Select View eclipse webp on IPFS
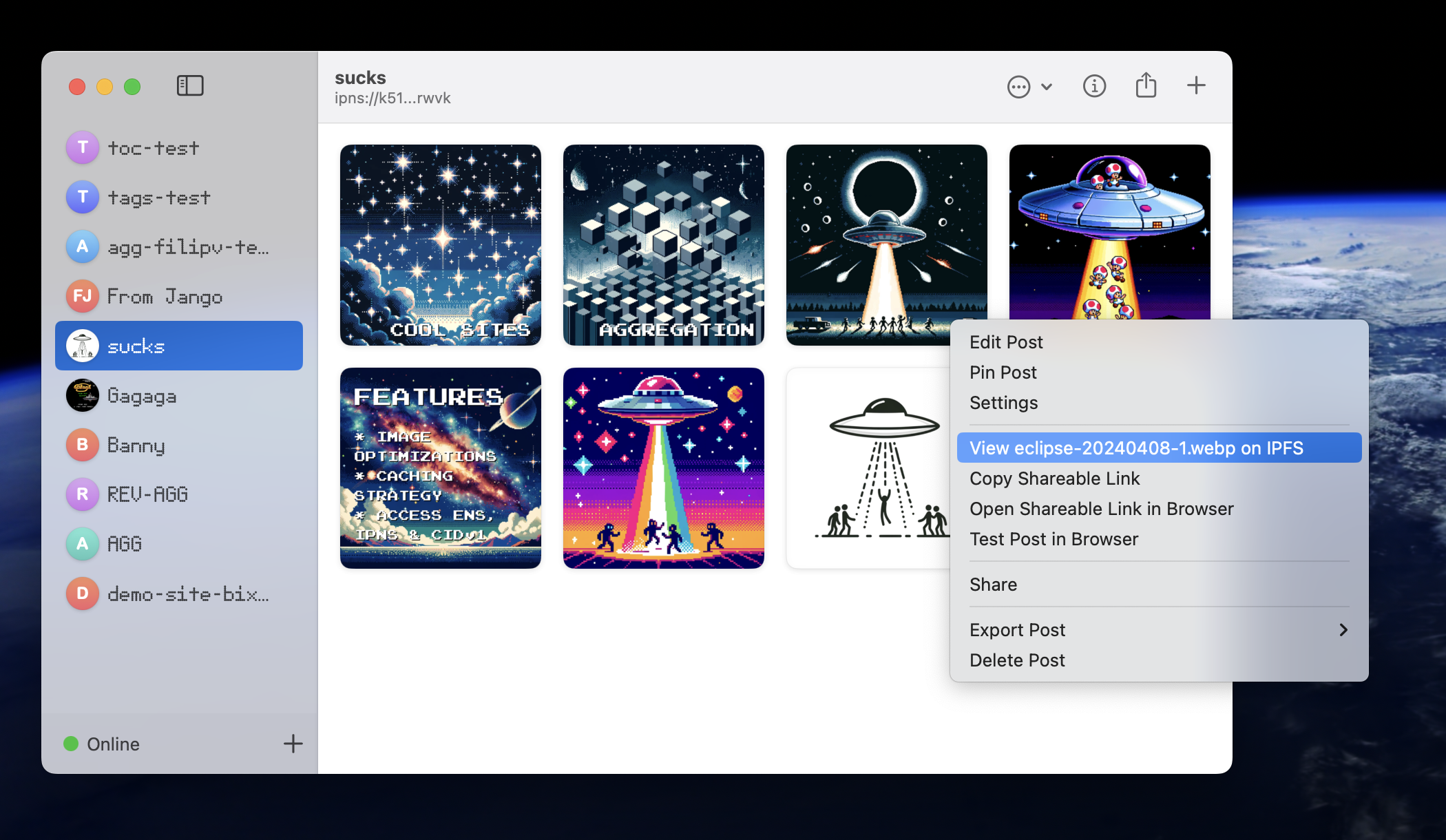Image resolution: width=1446 pixels, height=840 pixels. (x=1136, y=448)
